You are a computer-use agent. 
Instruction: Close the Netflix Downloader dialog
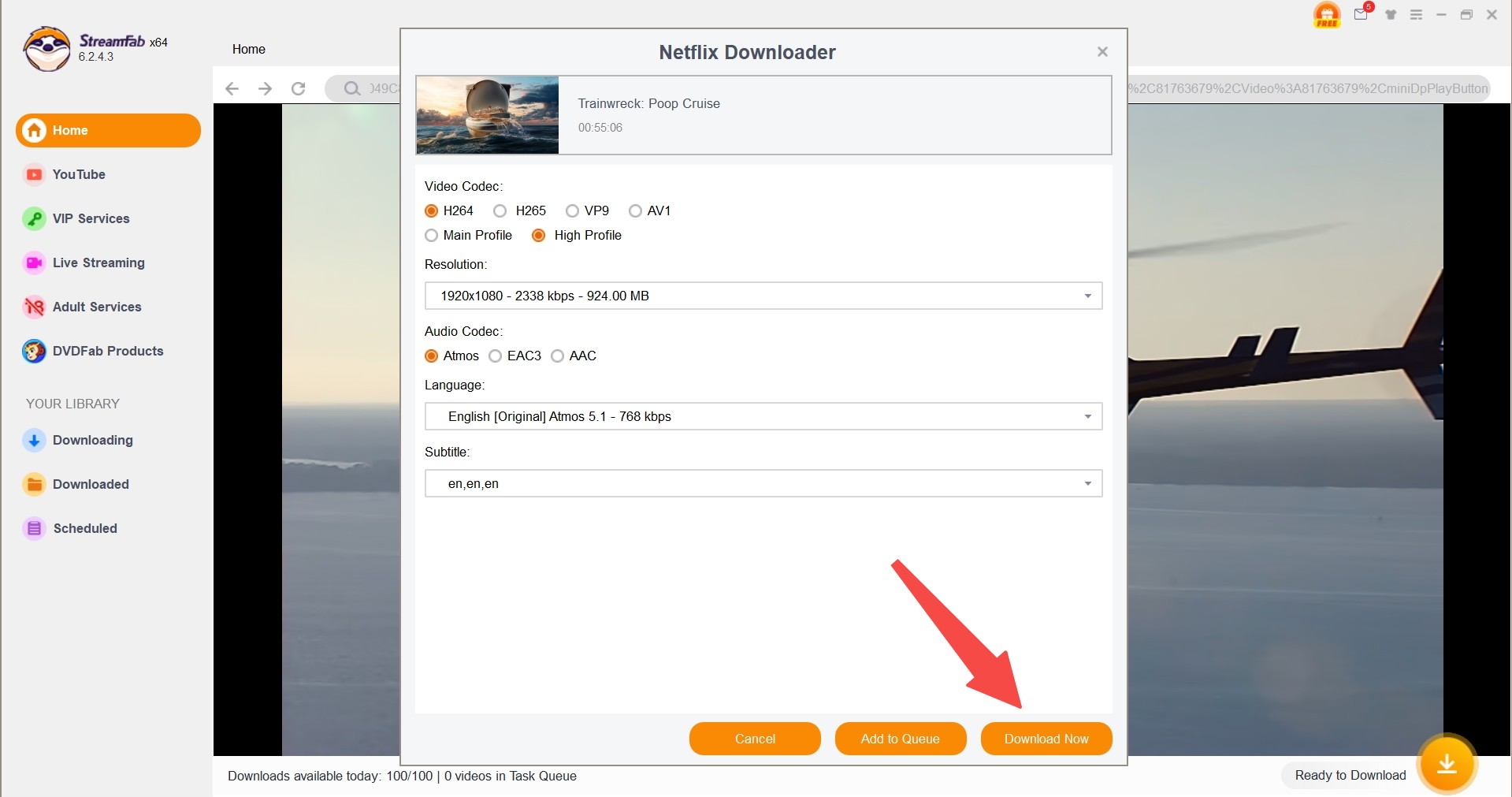click(x=1102, y=51)
